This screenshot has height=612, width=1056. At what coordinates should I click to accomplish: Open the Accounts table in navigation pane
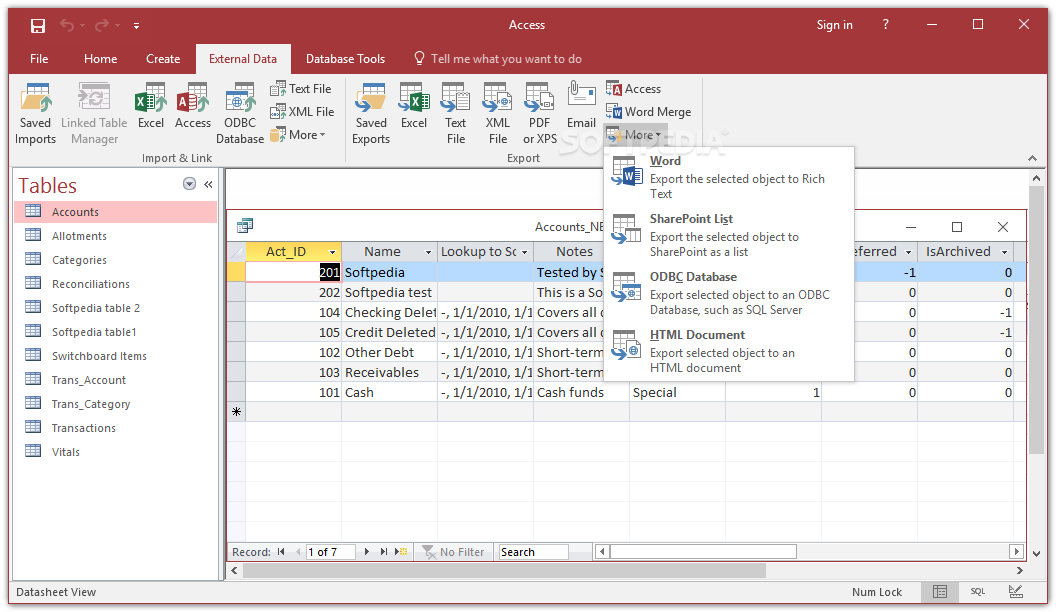pyautogui.click(x=116, y=212)
